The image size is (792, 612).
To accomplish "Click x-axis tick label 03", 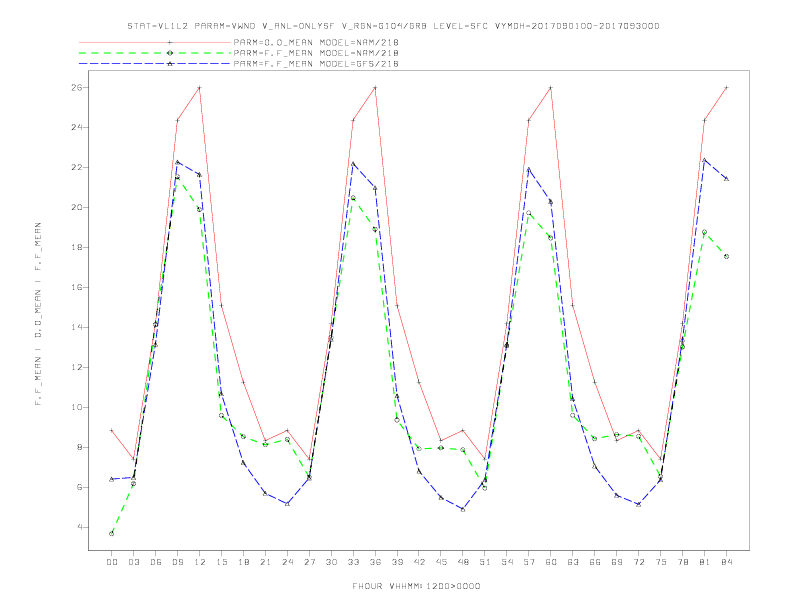I will pyautogui.click(x=133, y=562).
